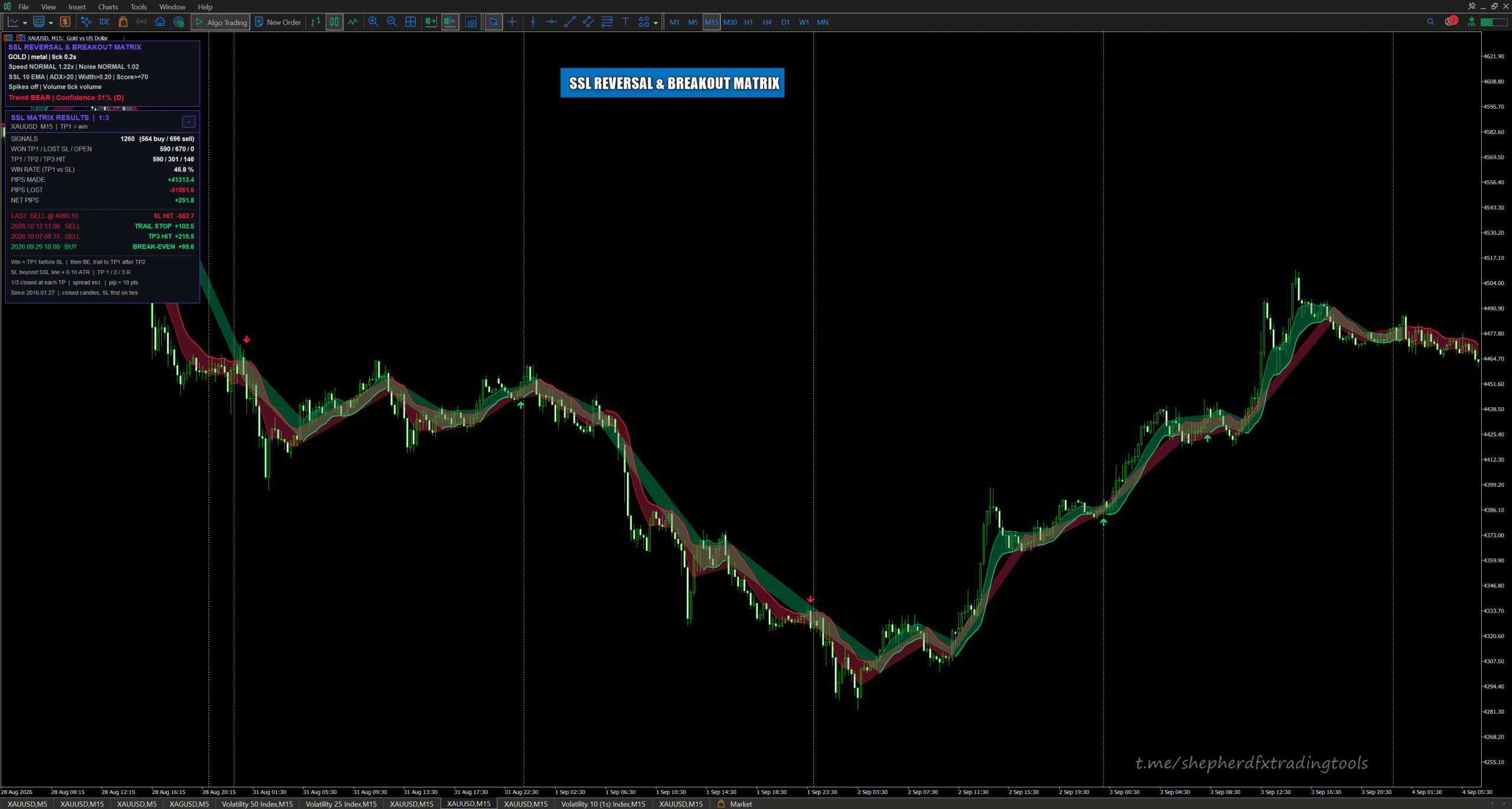
Task: Click the New Order button
Action: pyautogui.click(x=278, y=22)
